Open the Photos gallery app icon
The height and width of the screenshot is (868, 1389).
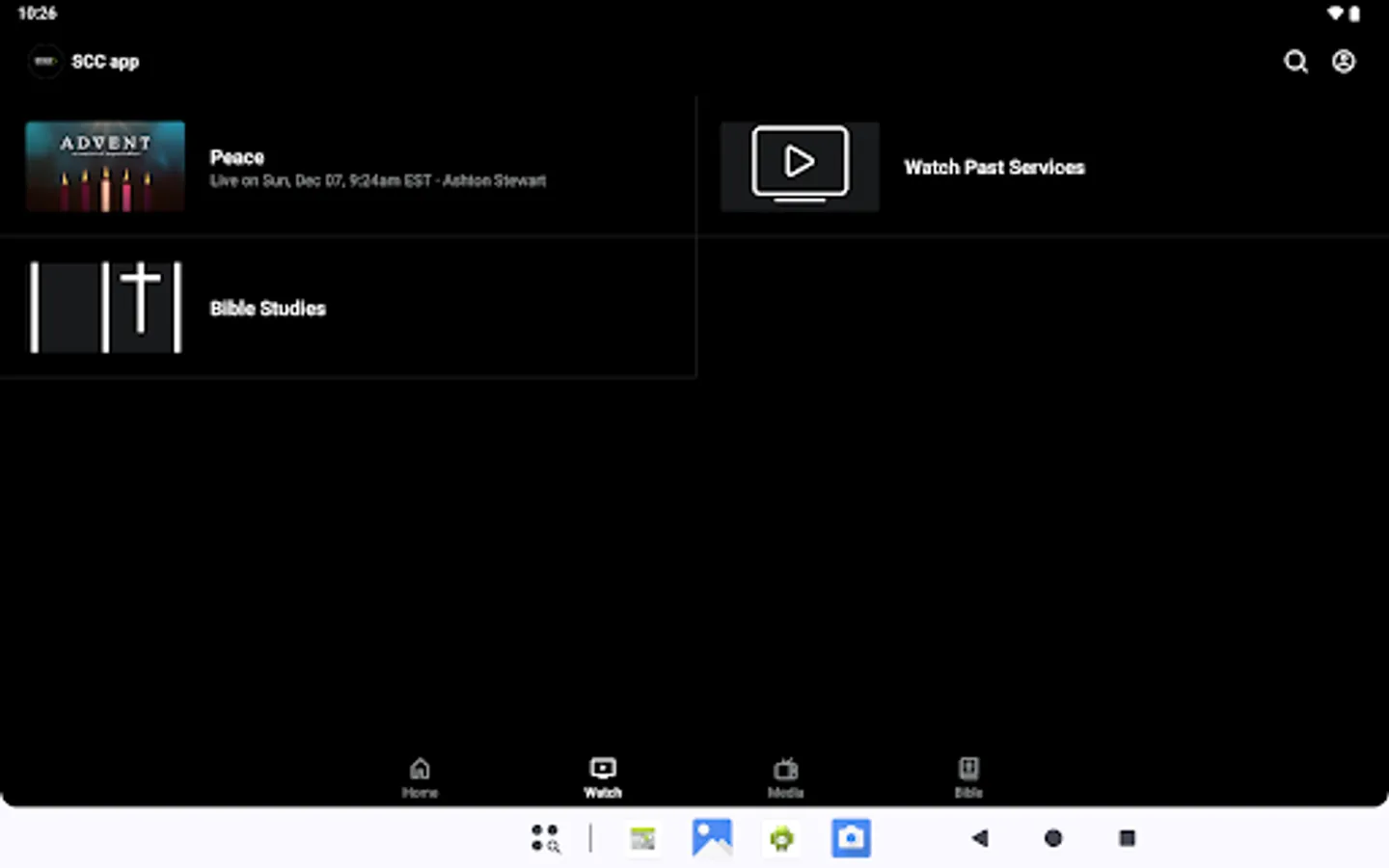coord(712,838)
